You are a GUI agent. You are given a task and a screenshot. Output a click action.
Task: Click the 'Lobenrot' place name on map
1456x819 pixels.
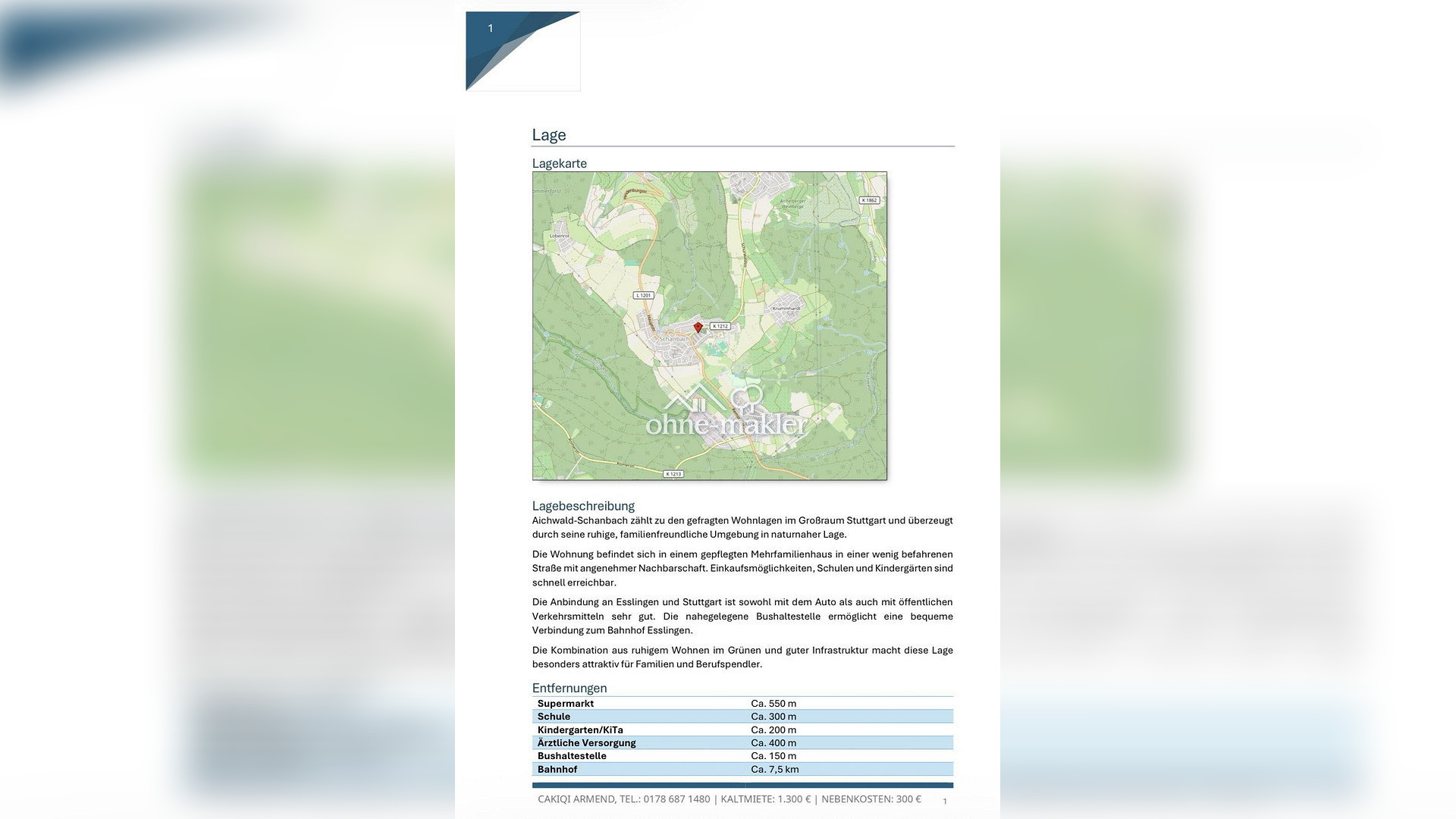(x=560, y=236)
